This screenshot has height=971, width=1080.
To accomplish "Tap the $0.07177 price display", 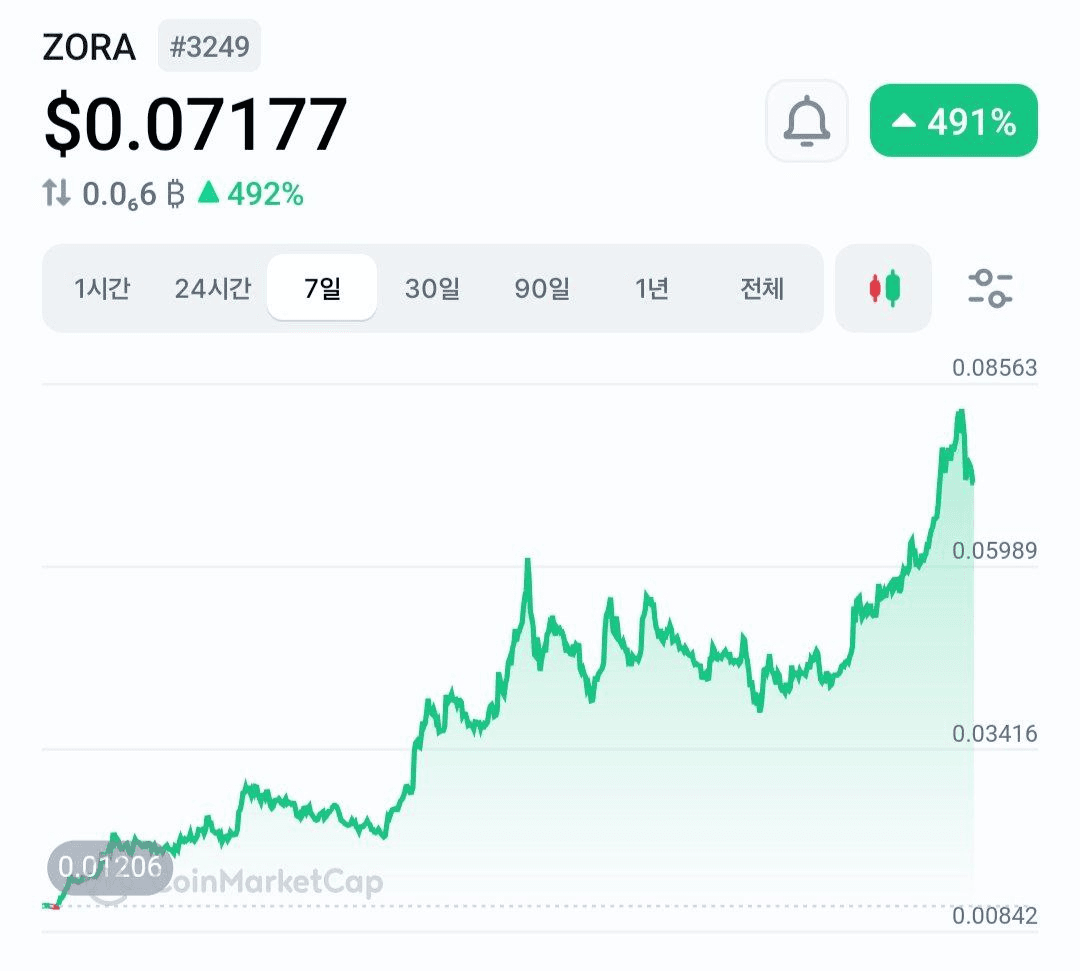I will click(x=196, y=124).
